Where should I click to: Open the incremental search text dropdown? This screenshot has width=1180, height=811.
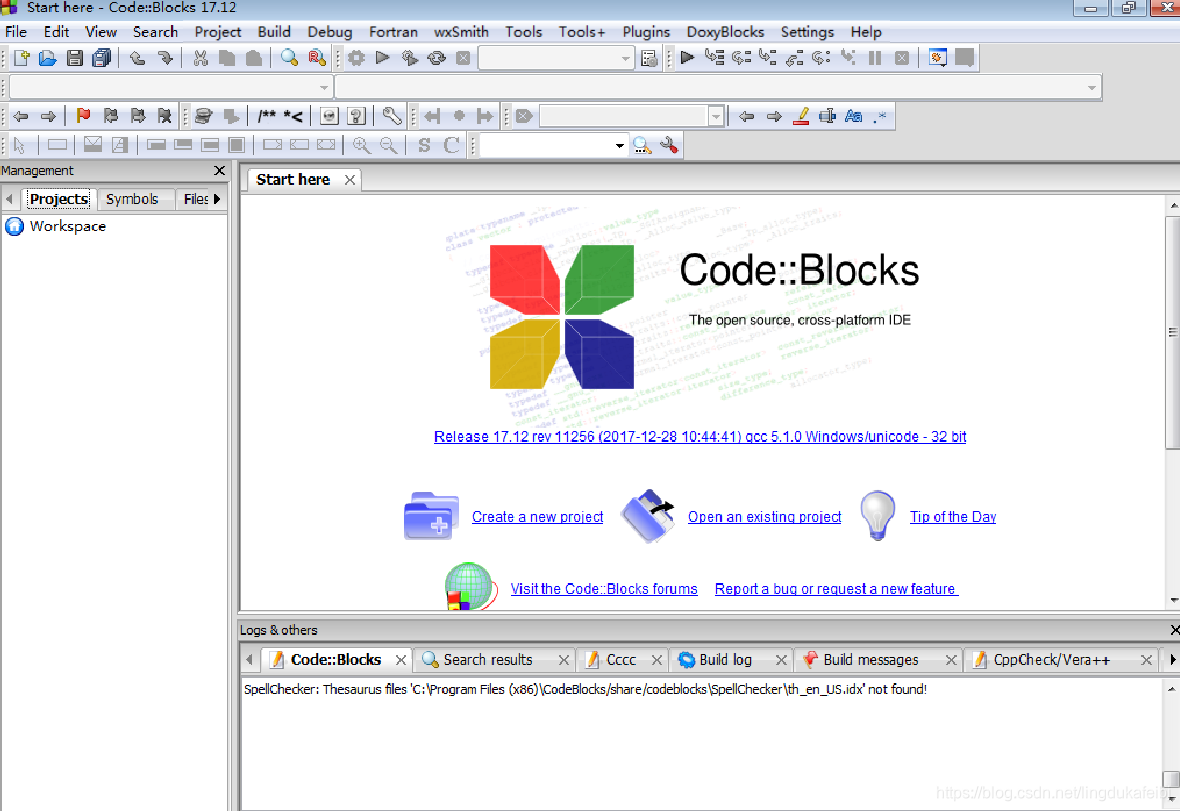(x=716, y=116)
